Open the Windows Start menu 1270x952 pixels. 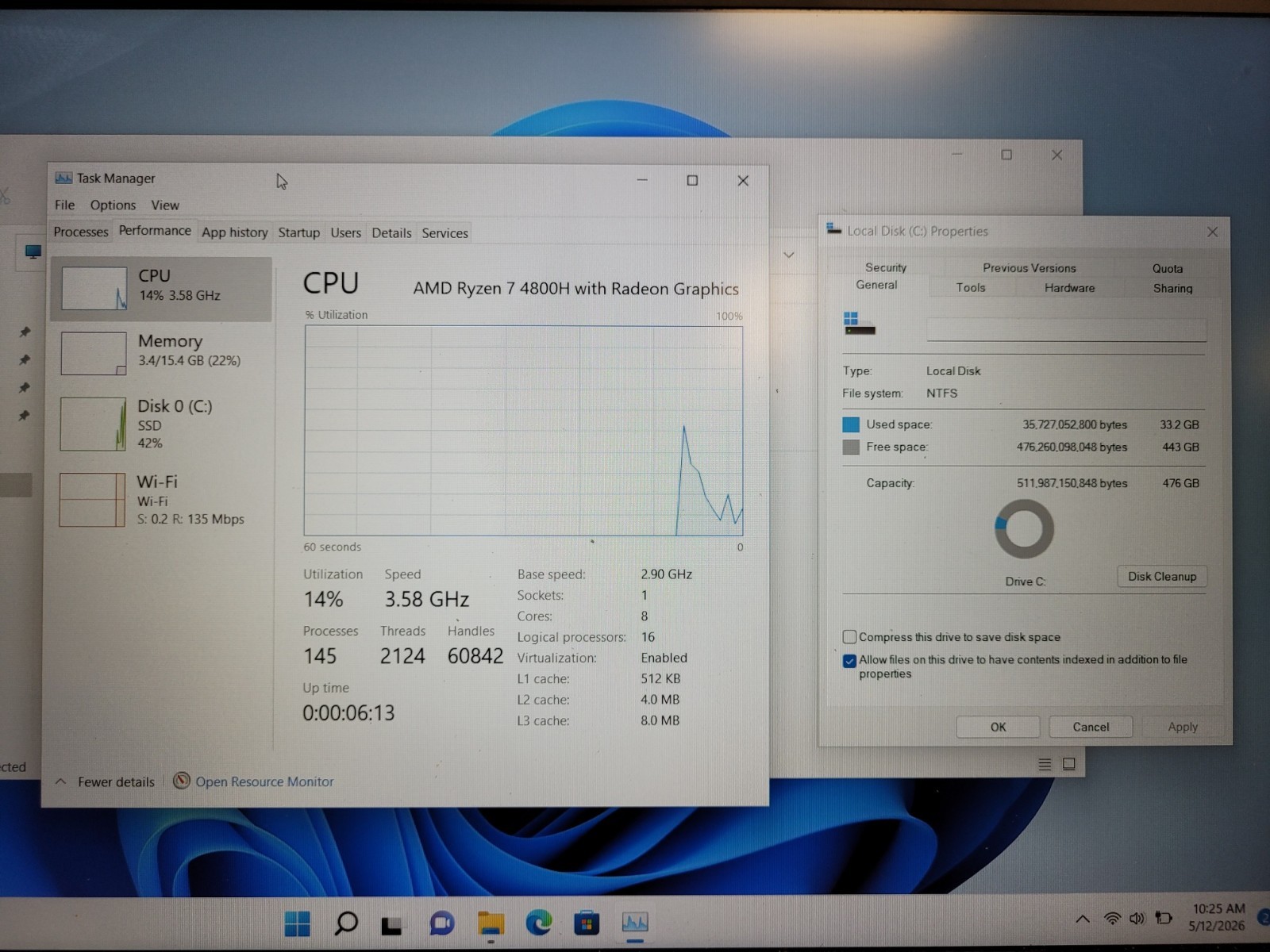pyautogui.click(x=298, y=923)
